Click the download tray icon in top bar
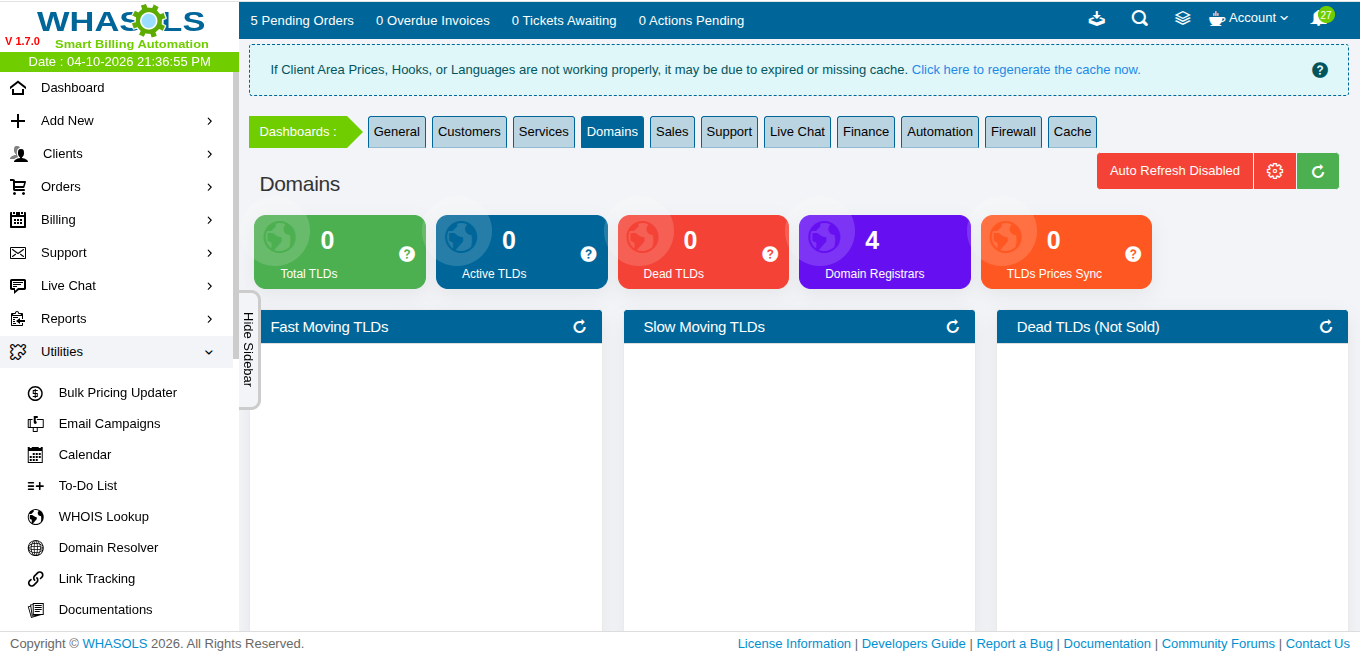 [x=1097, y=19]
